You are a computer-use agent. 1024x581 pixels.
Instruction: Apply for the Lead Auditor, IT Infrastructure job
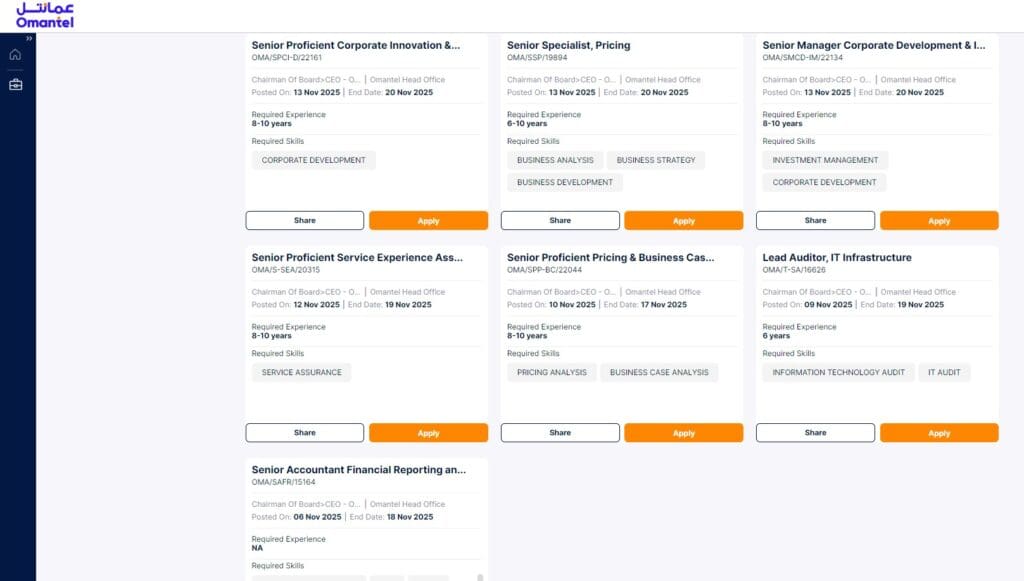click(938, 433)
